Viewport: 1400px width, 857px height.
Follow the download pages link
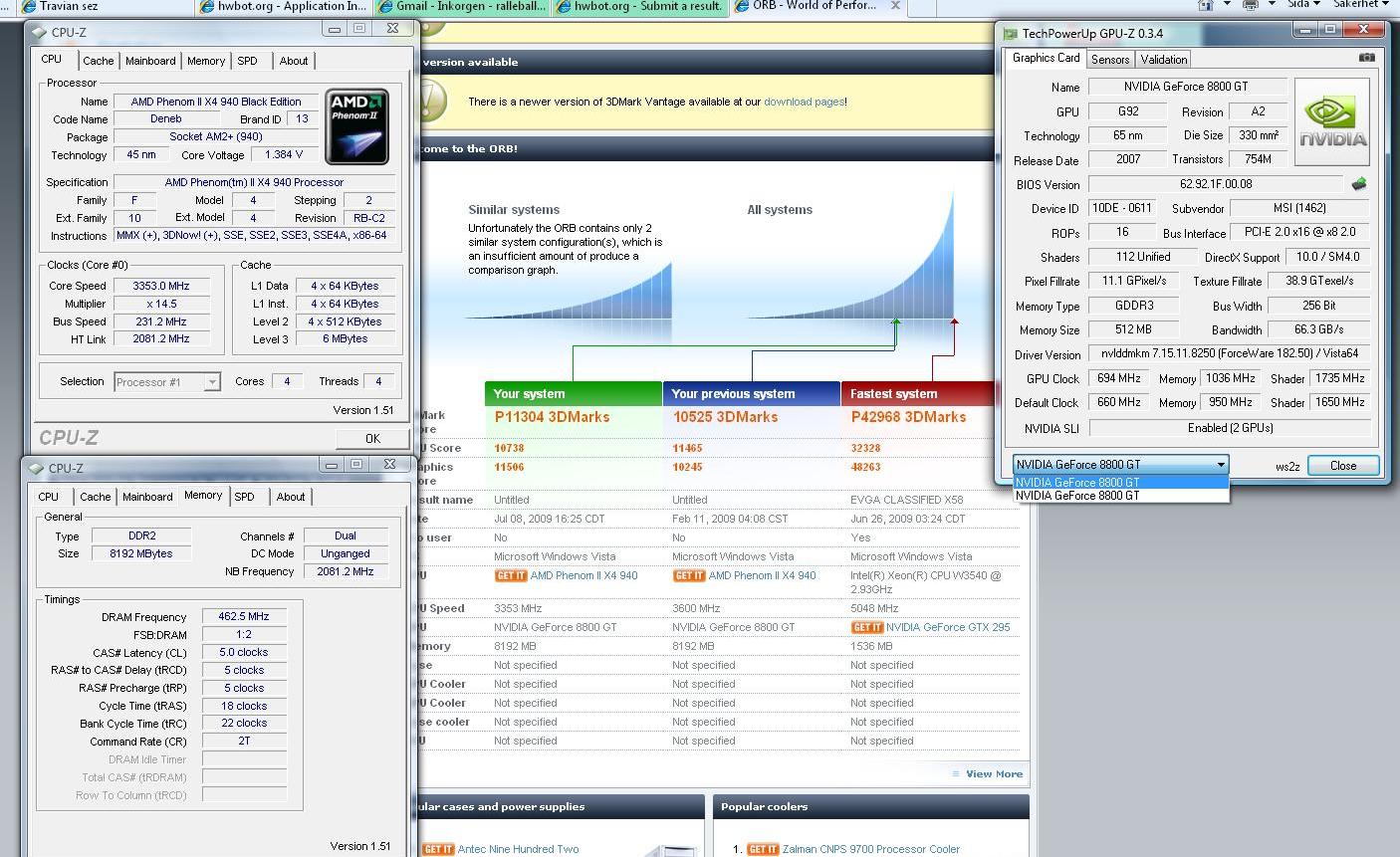click(804, 102)
